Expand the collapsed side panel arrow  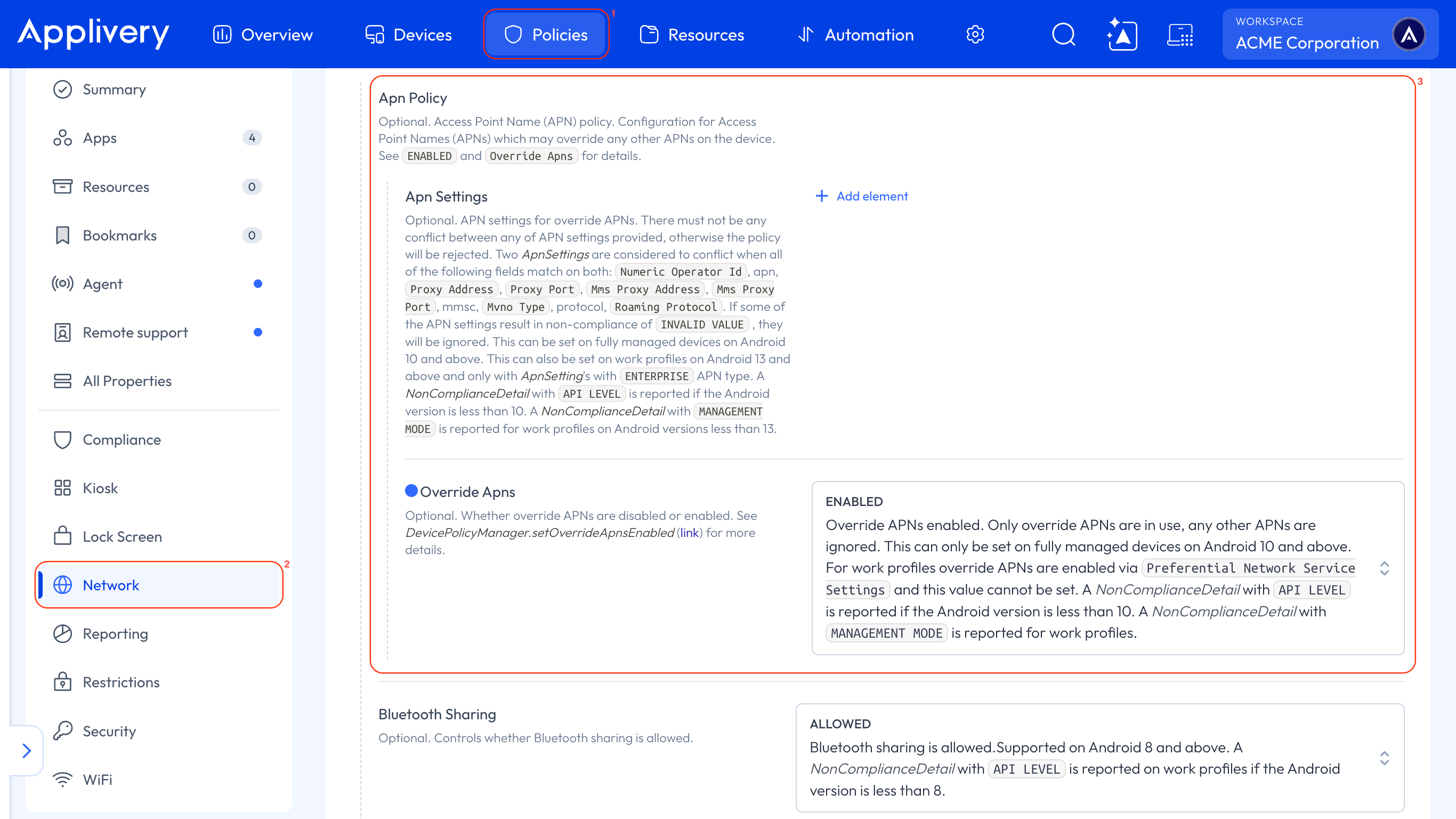[27, 751]
